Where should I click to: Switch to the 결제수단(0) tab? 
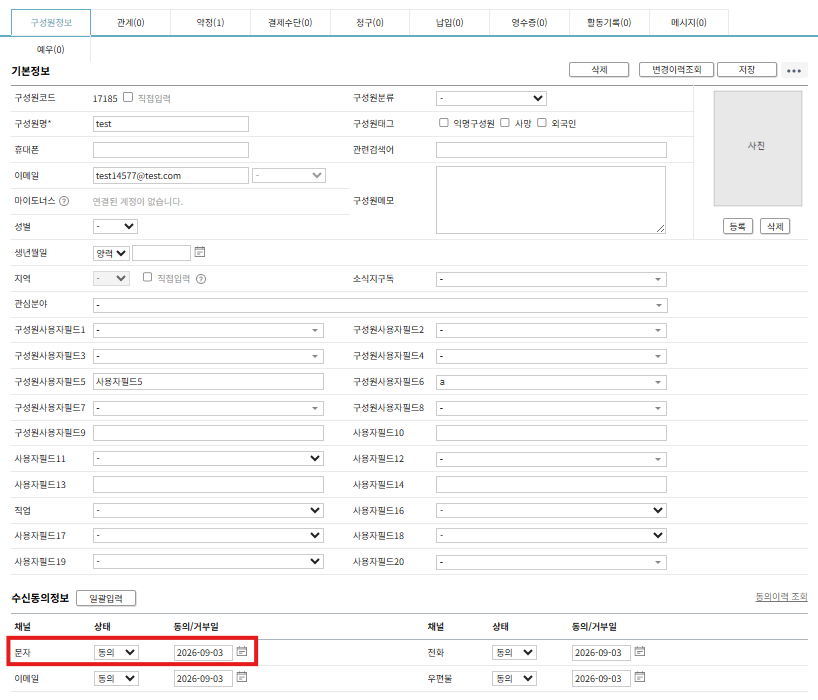point(290,22)
